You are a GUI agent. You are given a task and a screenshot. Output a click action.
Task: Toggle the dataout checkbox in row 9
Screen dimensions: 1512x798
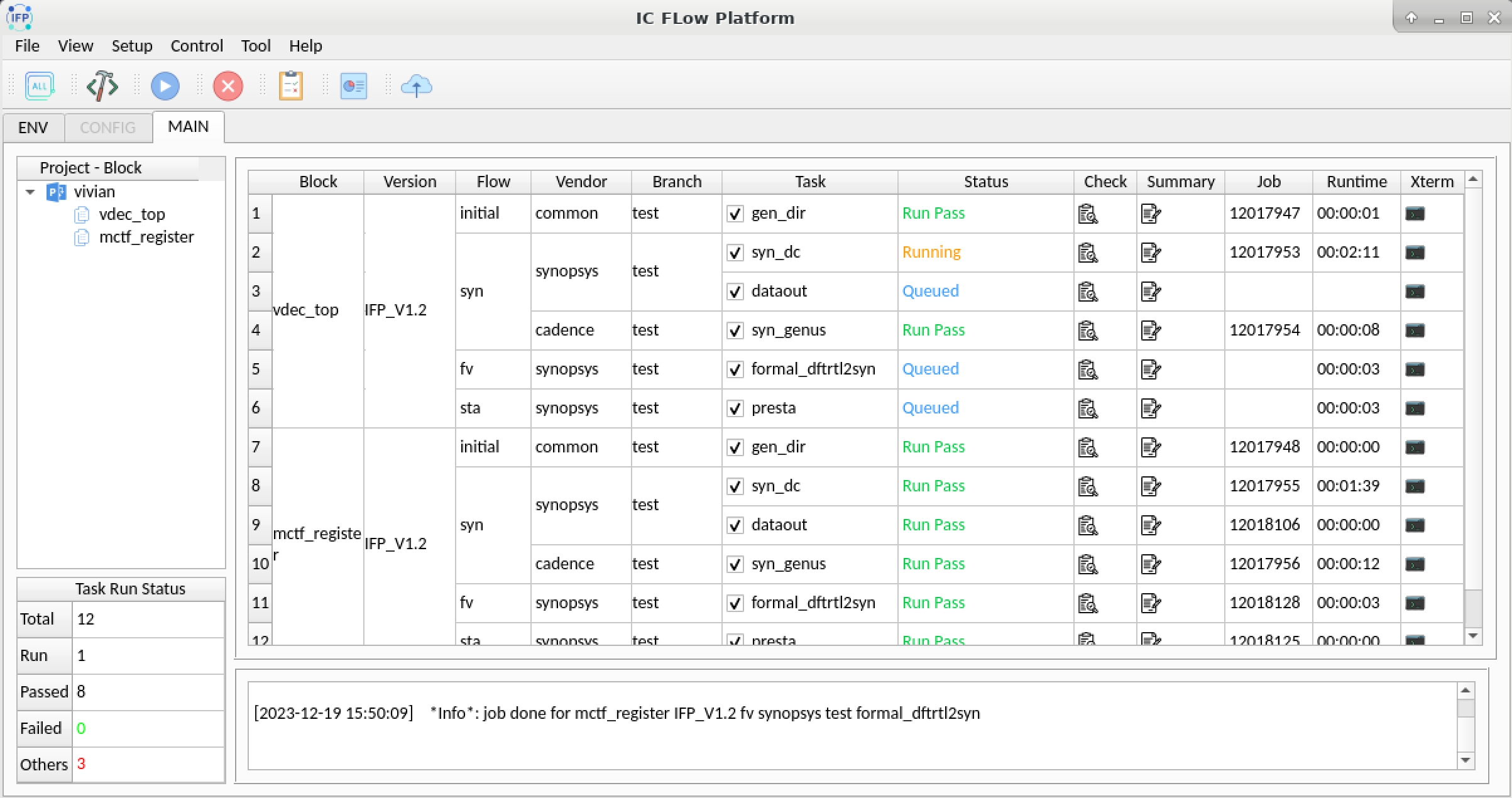click(x=735, y=525)
